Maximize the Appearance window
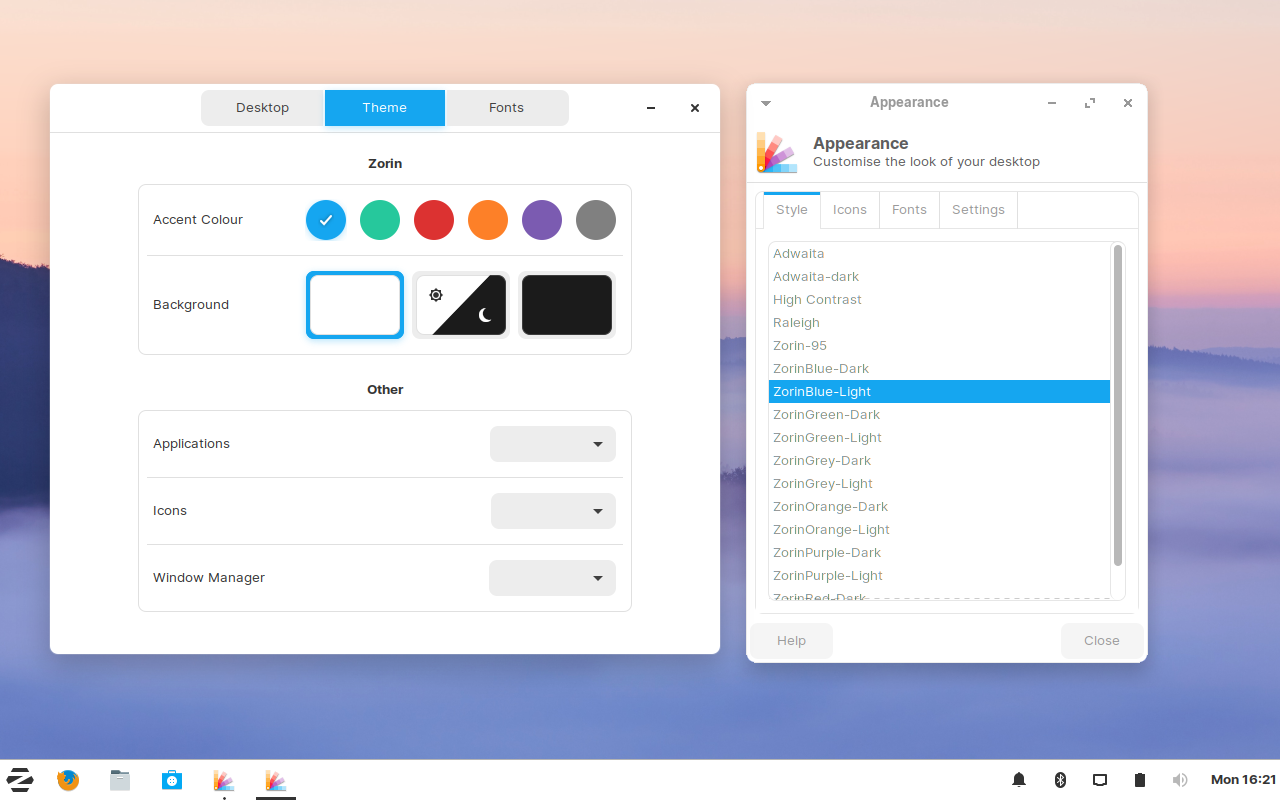 (x=1090, y=103)
